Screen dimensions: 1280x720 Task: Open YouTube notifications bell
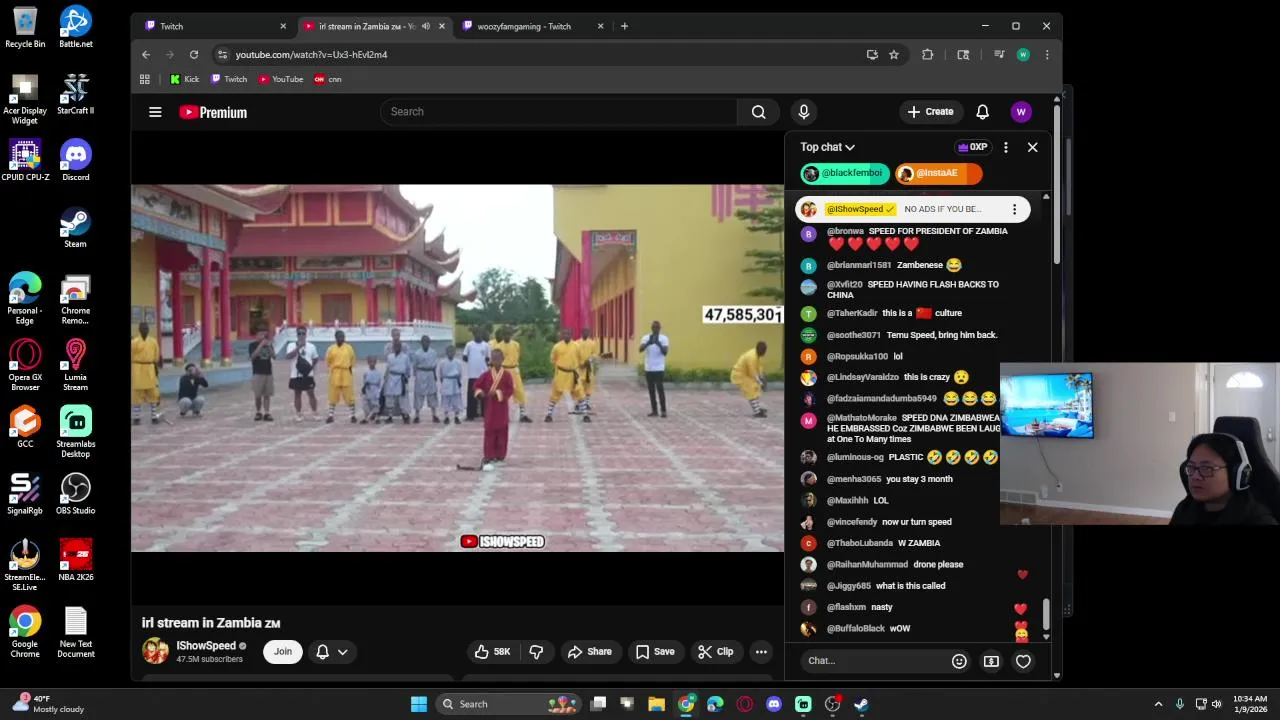[982, 112]
